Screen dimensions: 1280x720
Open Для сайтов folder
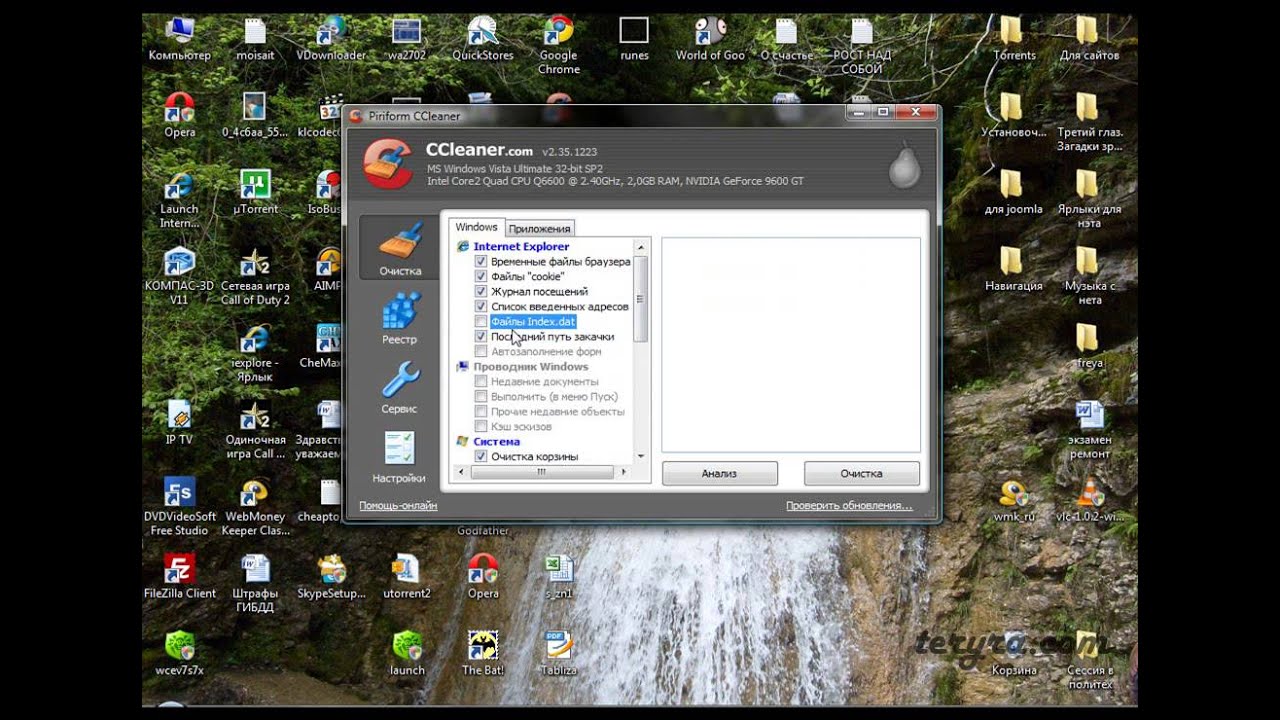1089,40
